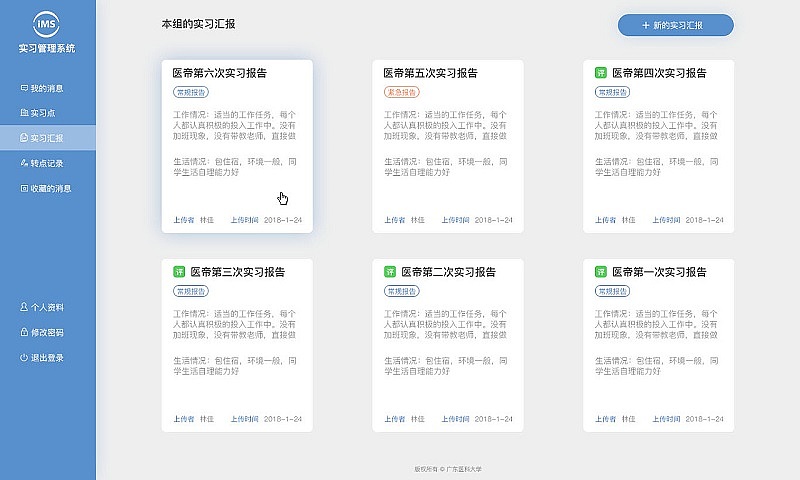Image resolution: width=800 pixels, height=480 pixels.
Task: Create 新的实习汇报 with top button
Action: tap(676, 25)
